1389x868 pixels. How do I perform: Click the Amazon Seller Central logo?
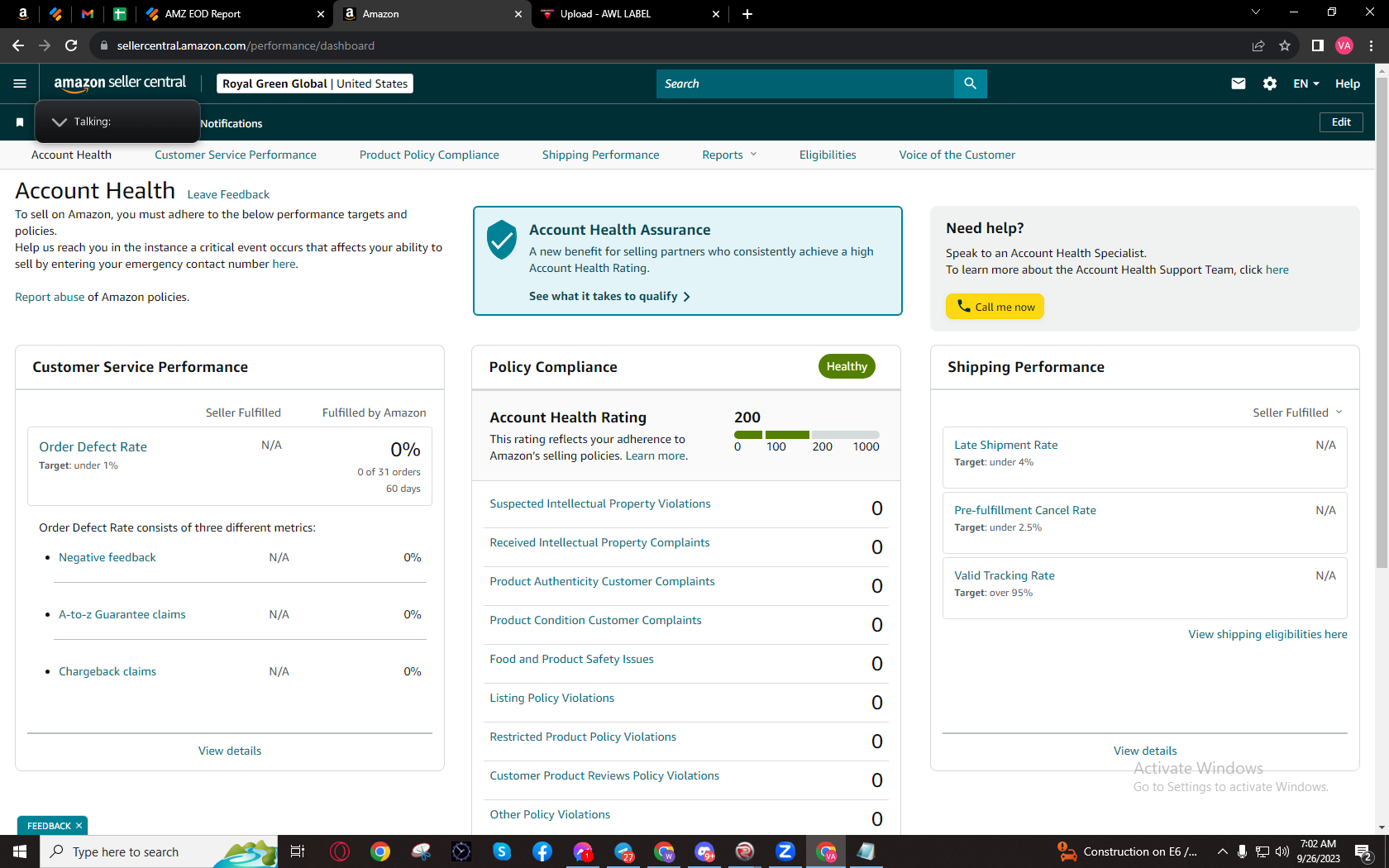click(x=120, y=83)
